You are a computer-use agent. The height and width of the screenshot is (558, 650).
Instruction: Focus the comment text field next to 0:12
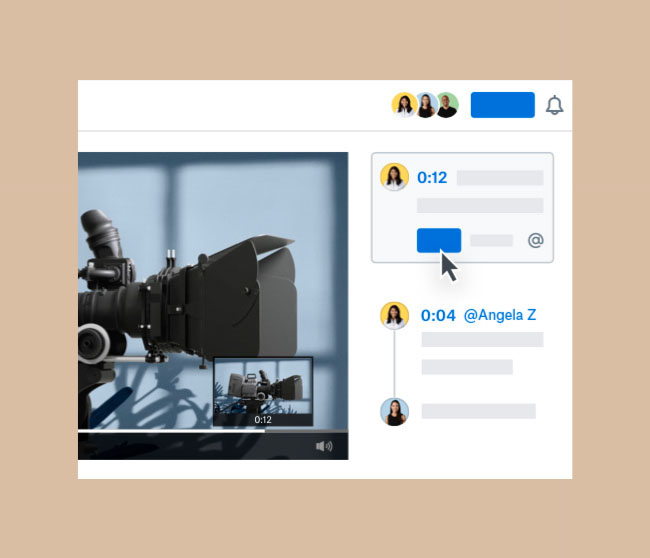pos(500,178)
